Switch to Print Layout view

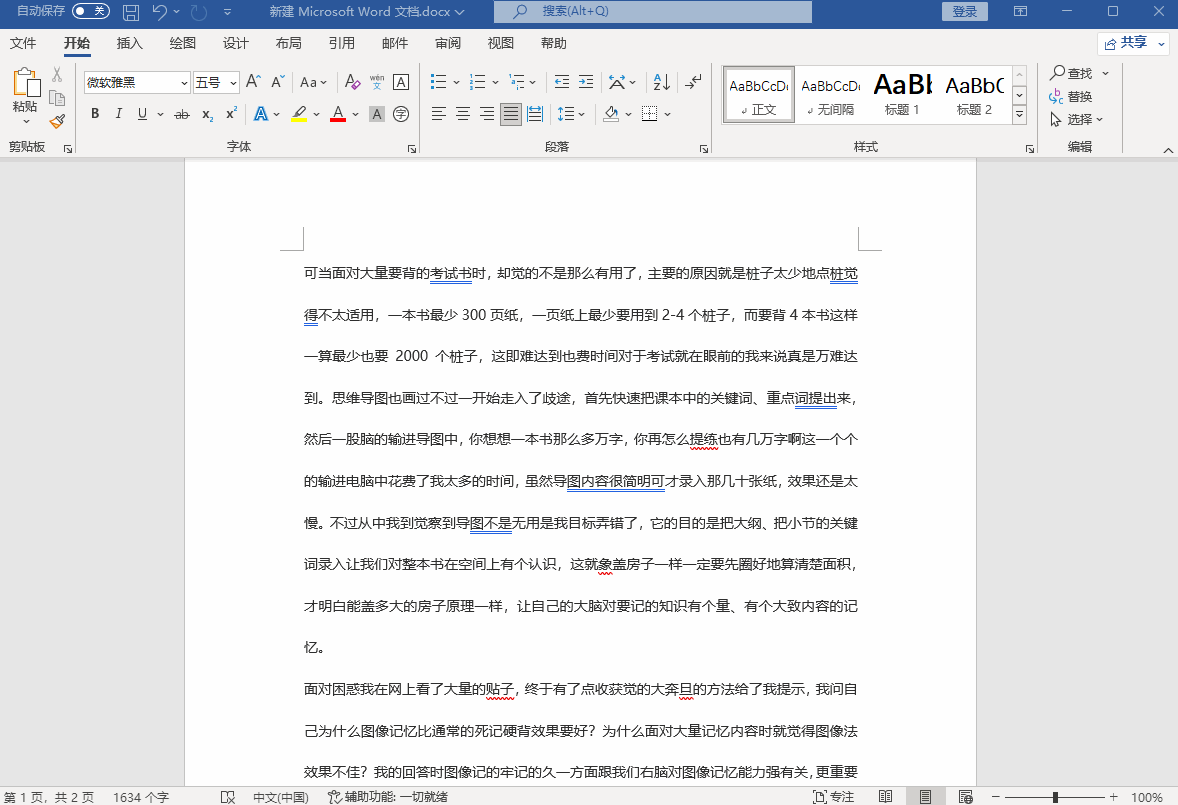[926, 797]
